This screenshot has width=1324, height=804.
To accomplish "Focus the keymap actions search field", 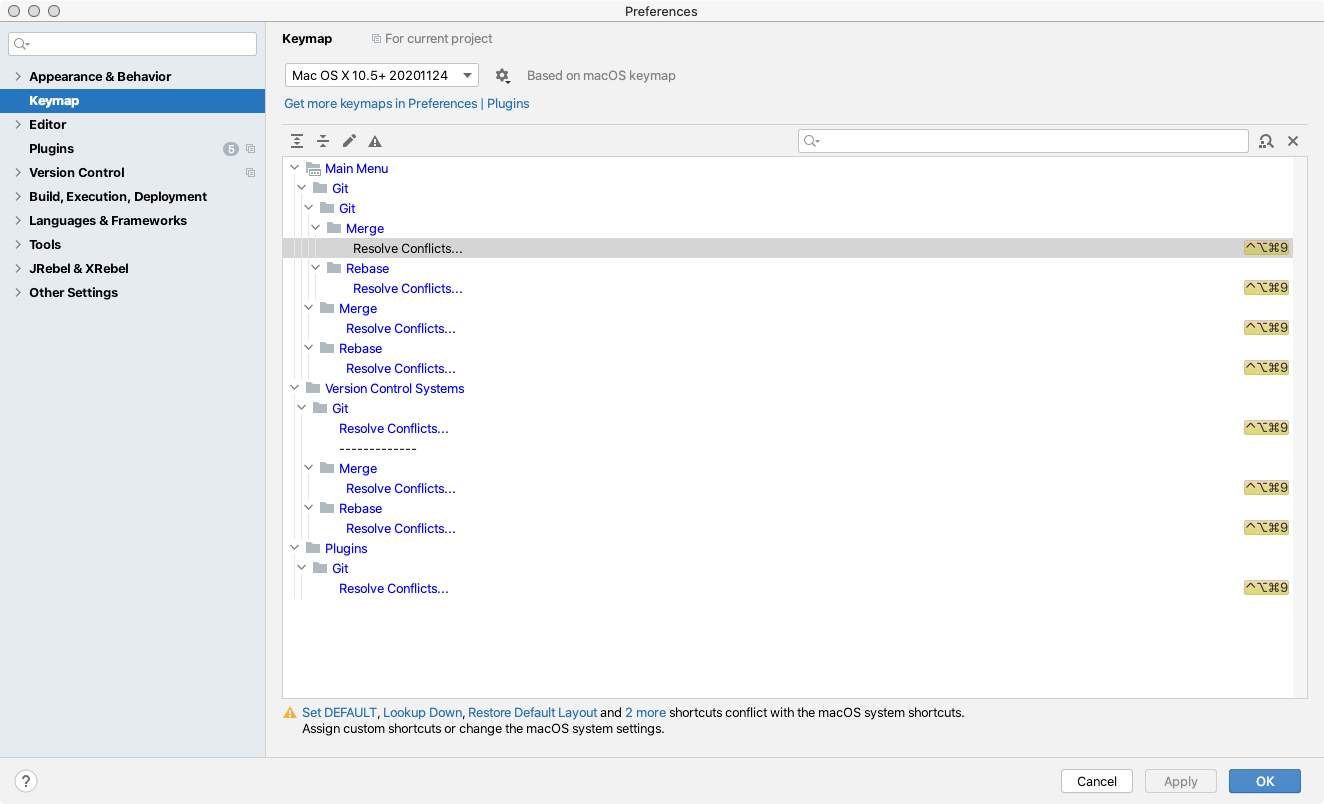I will pyautogui.click(x=1023, y=141).
